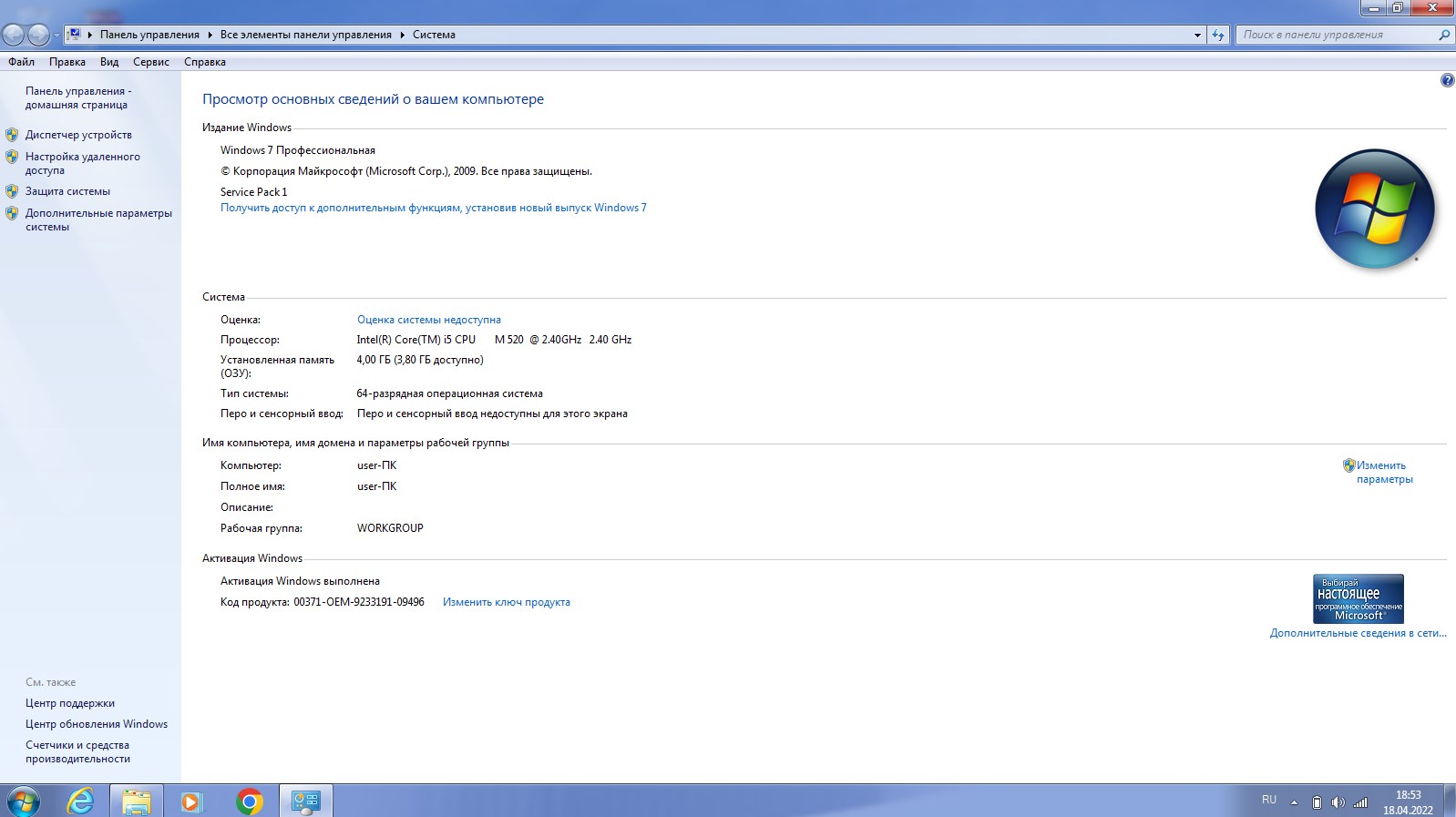1456x817 pixels.
Task: Click 'Оценка системы недоступна' link
Action: [x=429, y=320]
